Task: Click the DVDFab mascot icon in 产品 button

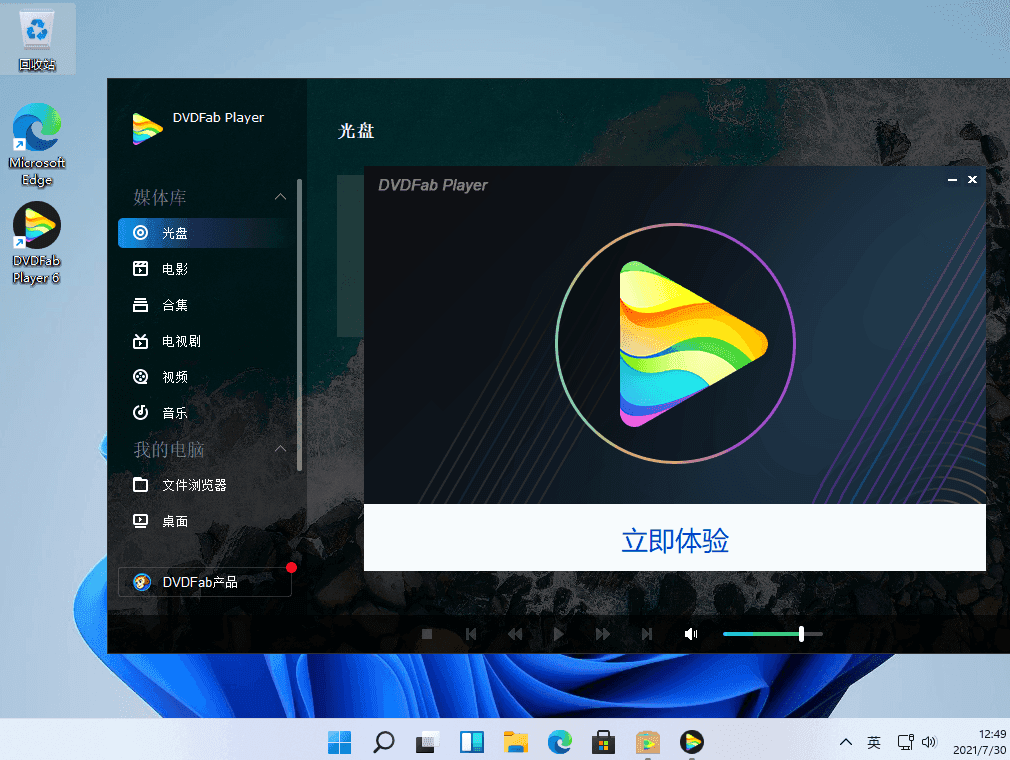Action: tap(142, 582)
